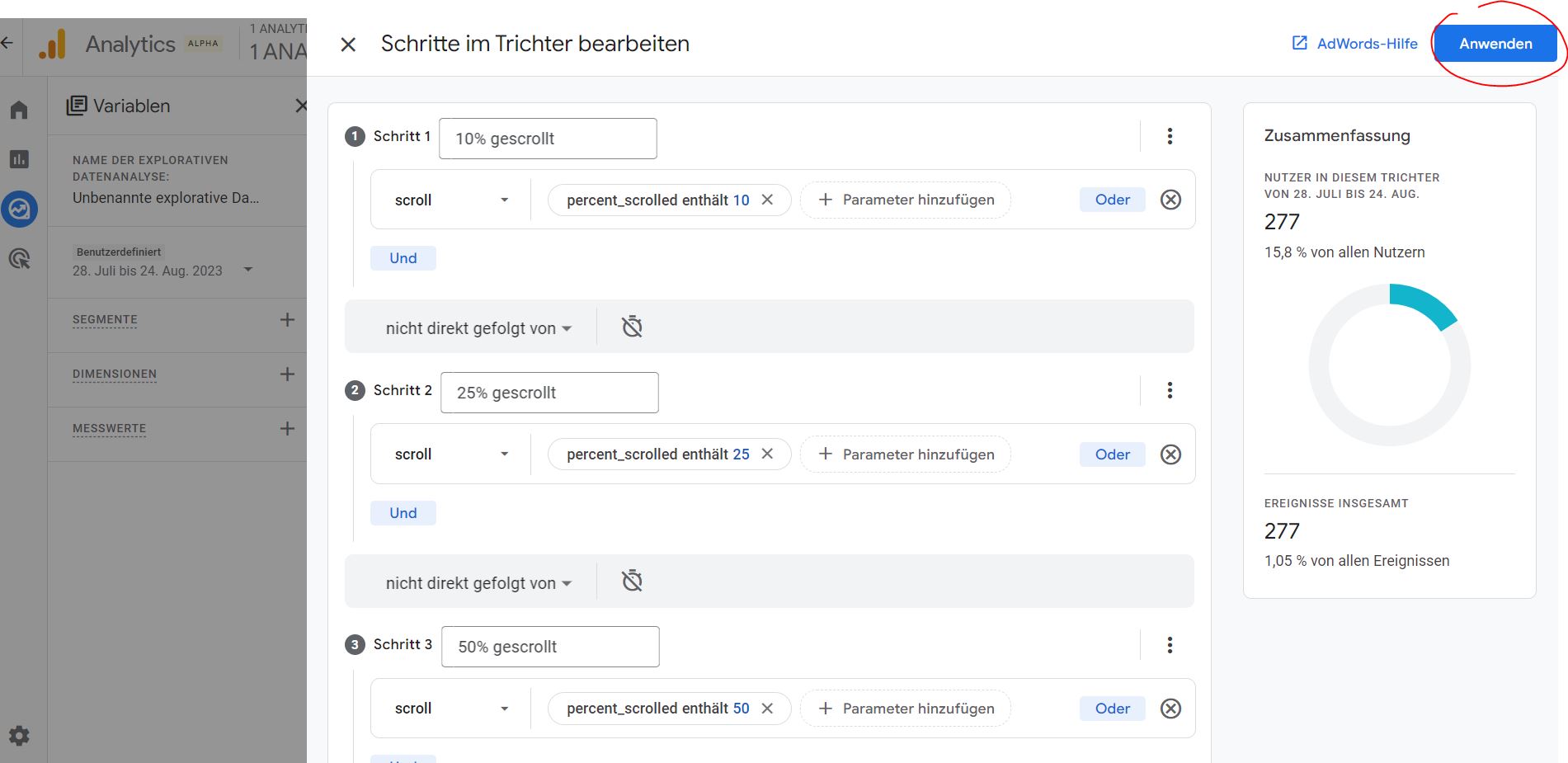Select the Home icon in the left sidebar
Viewport: 1568px width, 763px height.
pos(19,108)
